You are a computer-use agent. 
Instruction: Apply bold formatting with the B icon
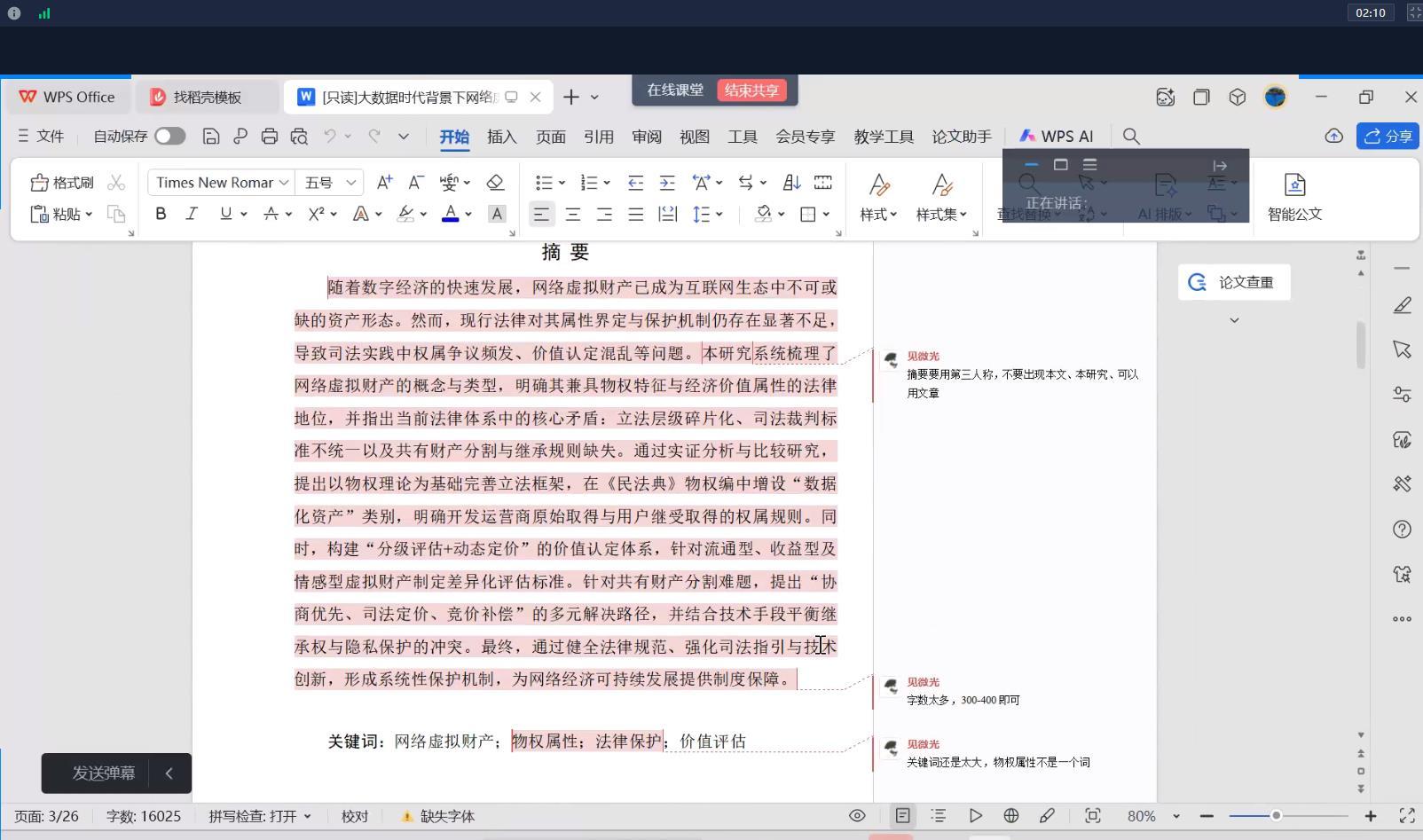(161, 214)
